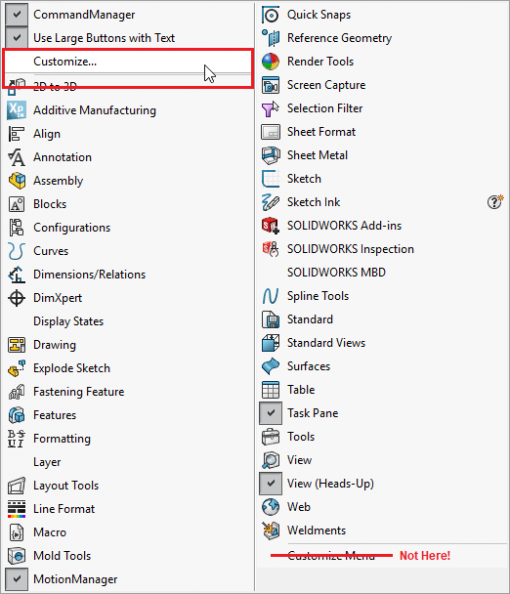Toggle the MotionManager checkbox
The image size is (510, 594).
[17, 579]
